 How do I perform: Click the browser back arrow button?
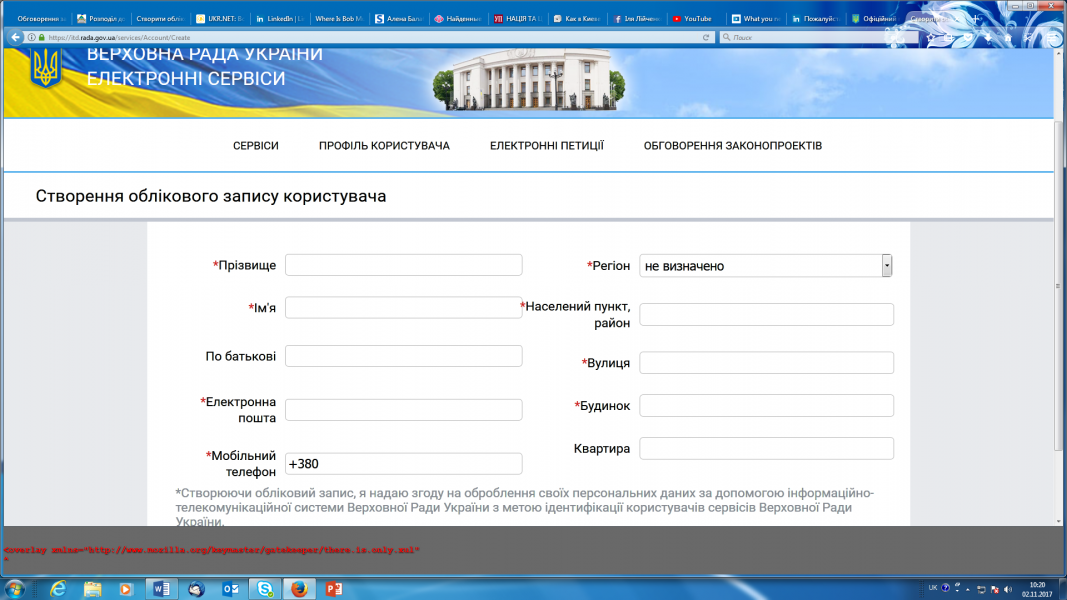click(x=14, y=37)
